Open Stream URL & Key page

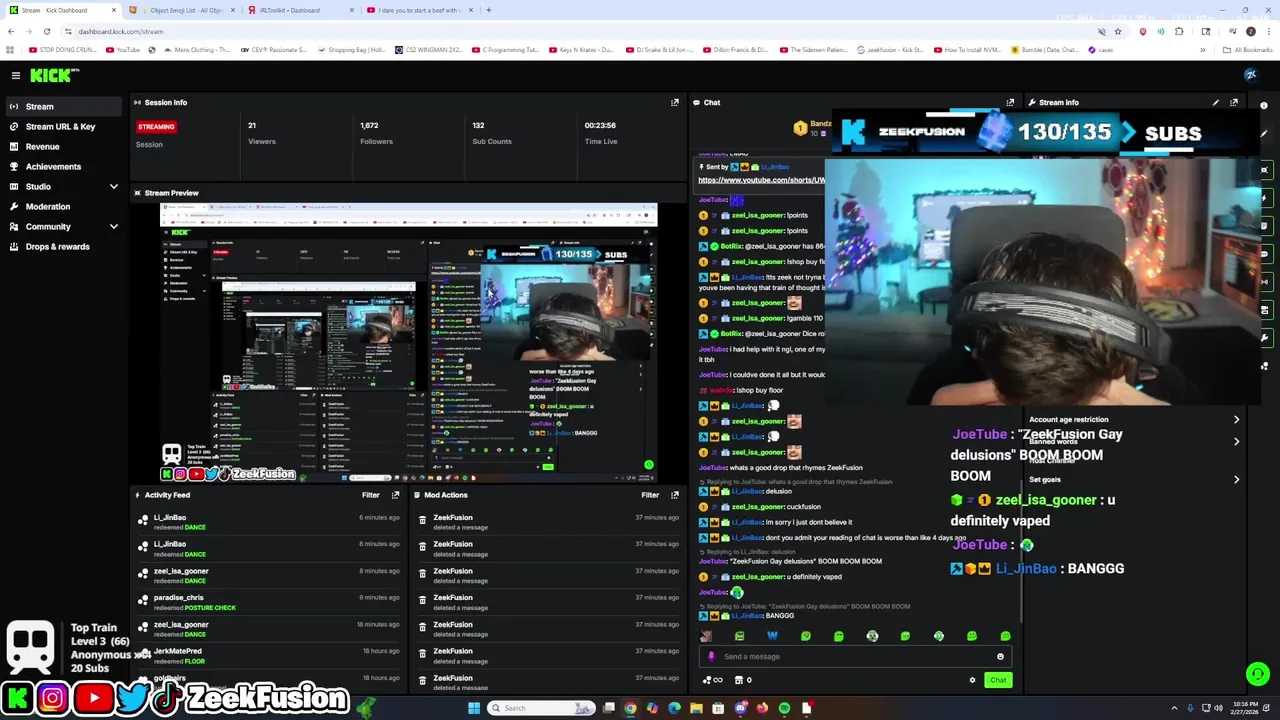(x=62, y=126)
